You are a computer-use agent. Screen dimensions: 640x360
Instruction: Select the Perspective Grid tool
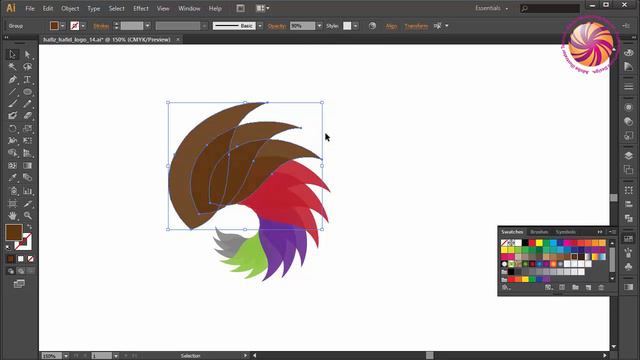[x=27, y=153]
